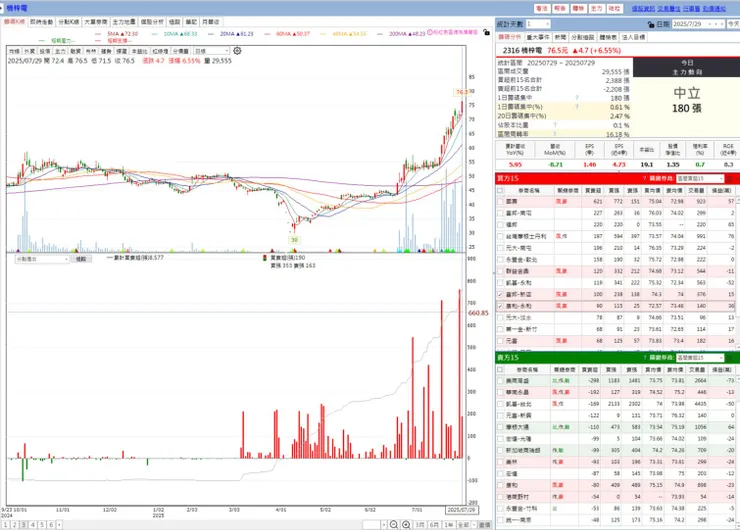Click the 5MA legend color line
The height and width of the screenshot is (530, 740).
point(98,34)
